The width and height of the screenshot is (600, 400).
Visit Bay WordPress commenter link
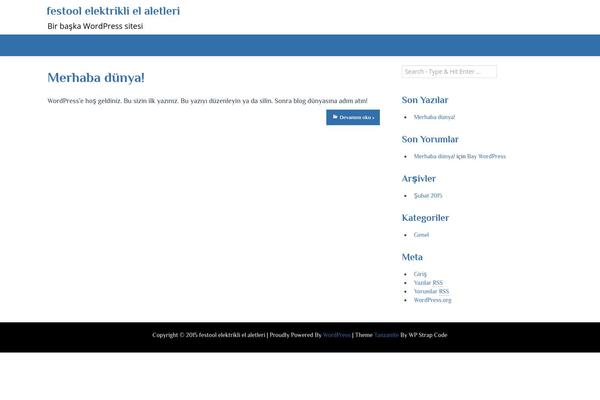pos(486,156)
